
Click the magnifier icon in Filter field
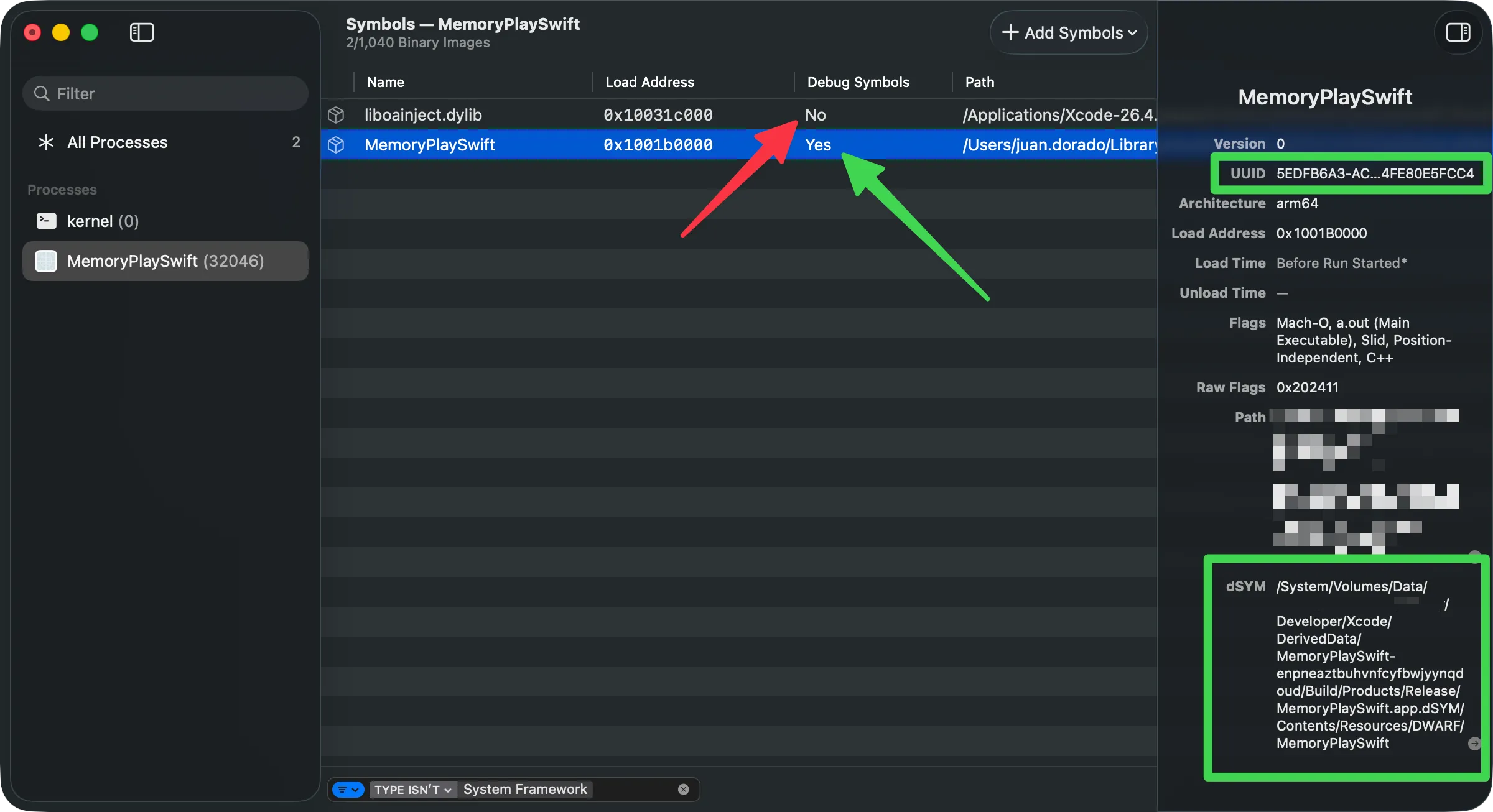(x=42, y=94)
